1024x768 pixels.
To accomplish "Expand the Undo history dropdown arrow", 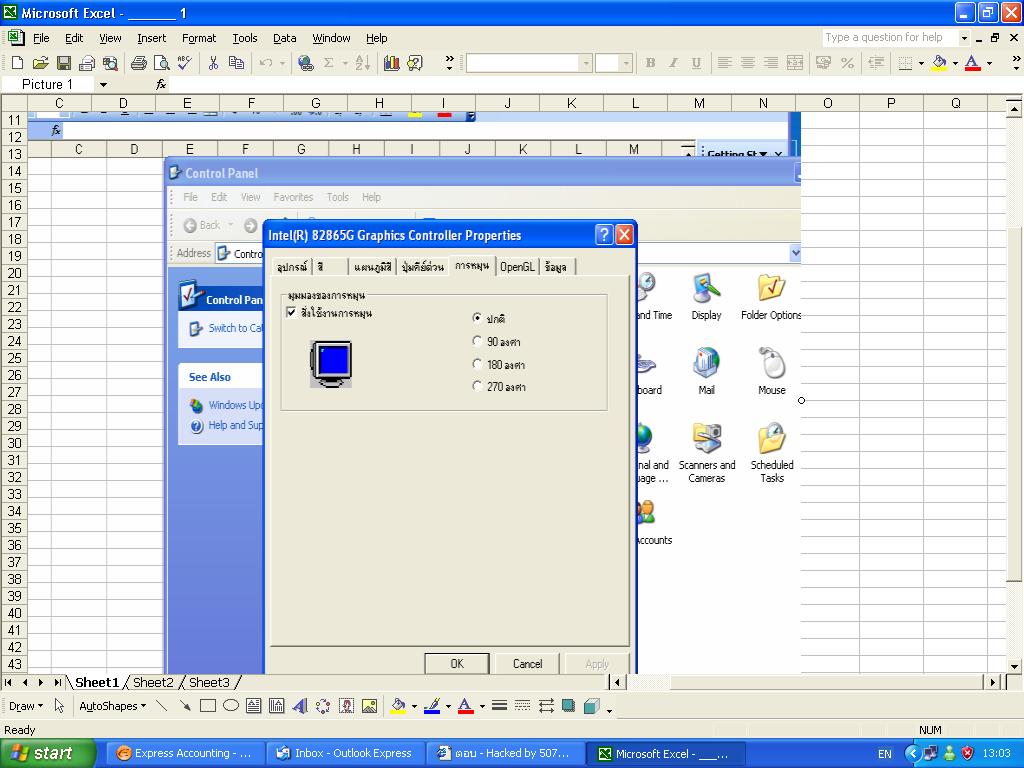I will (282, 63).
